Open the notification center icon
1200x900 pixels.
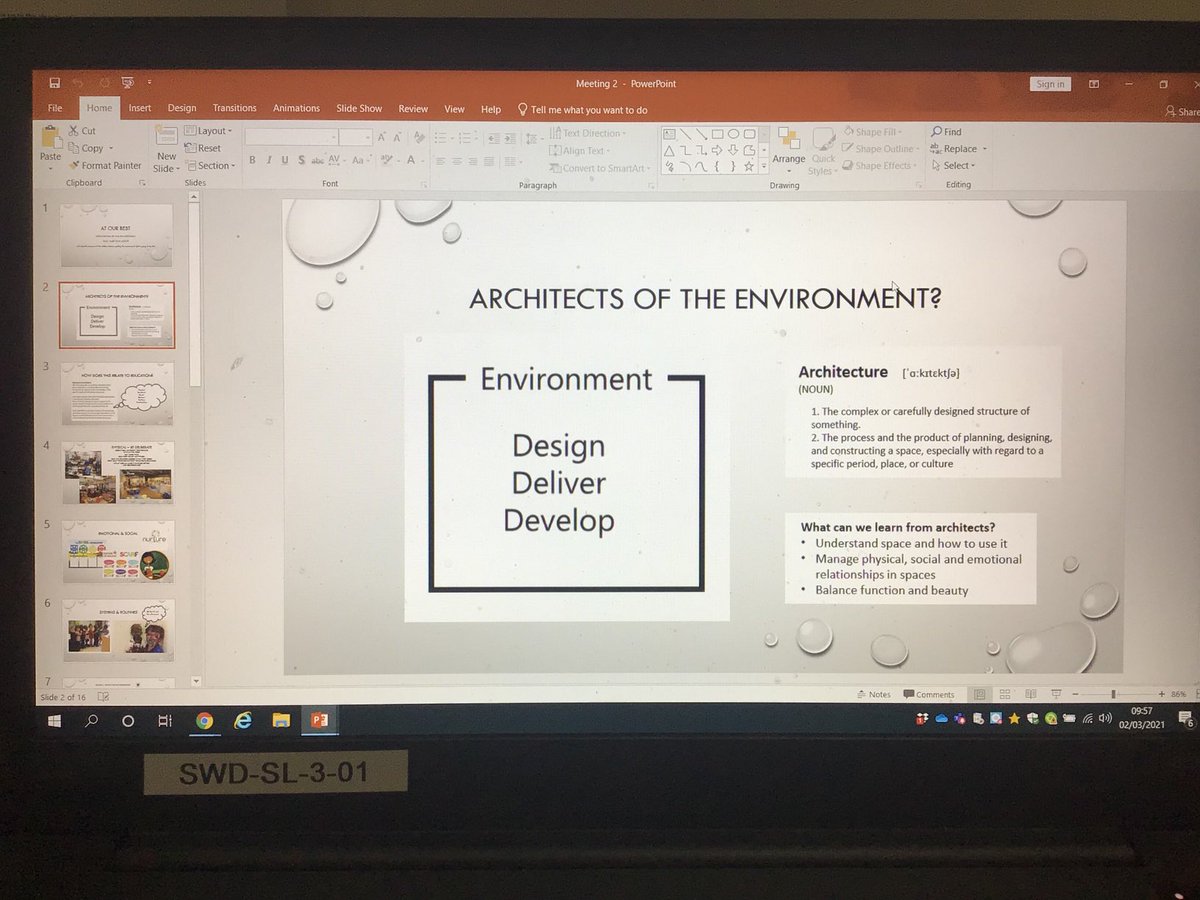point(1186,720)
